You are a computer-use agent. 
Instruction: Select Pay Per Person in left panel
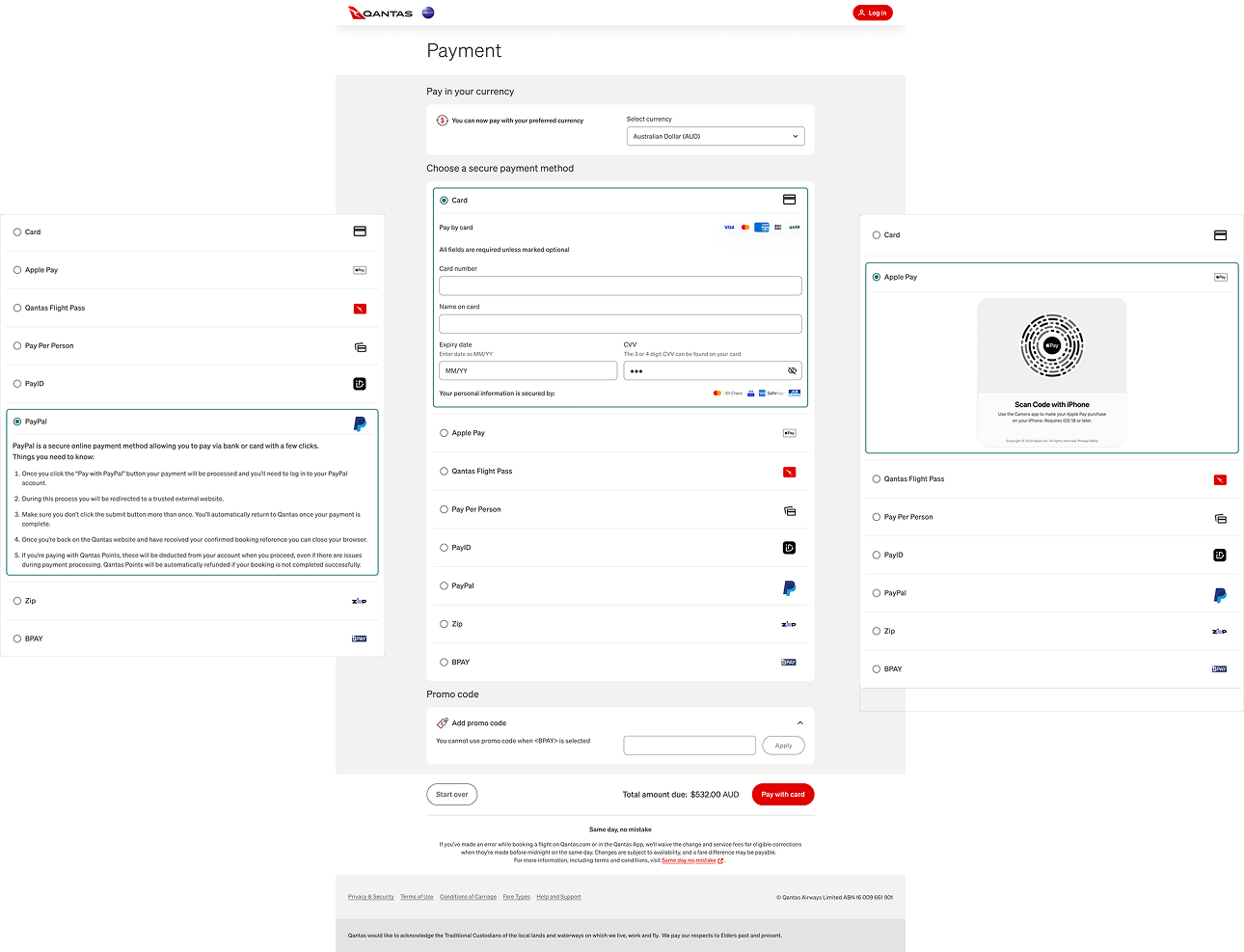click(x=17, y=345)
